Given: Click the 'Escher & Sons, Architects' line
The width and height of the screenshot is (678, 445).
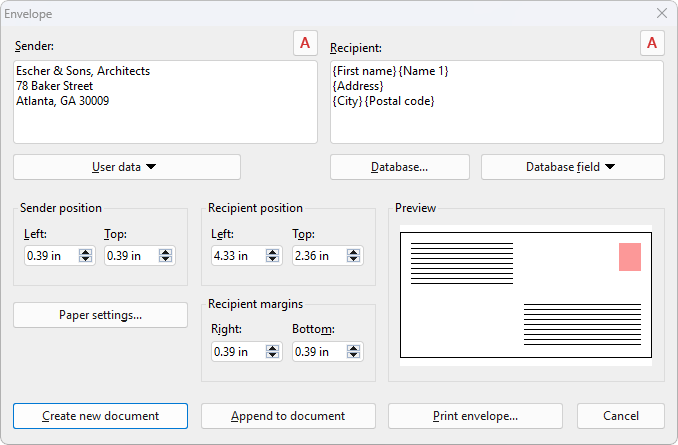Looking at the screenshot, I should click(x=83, y=71).
